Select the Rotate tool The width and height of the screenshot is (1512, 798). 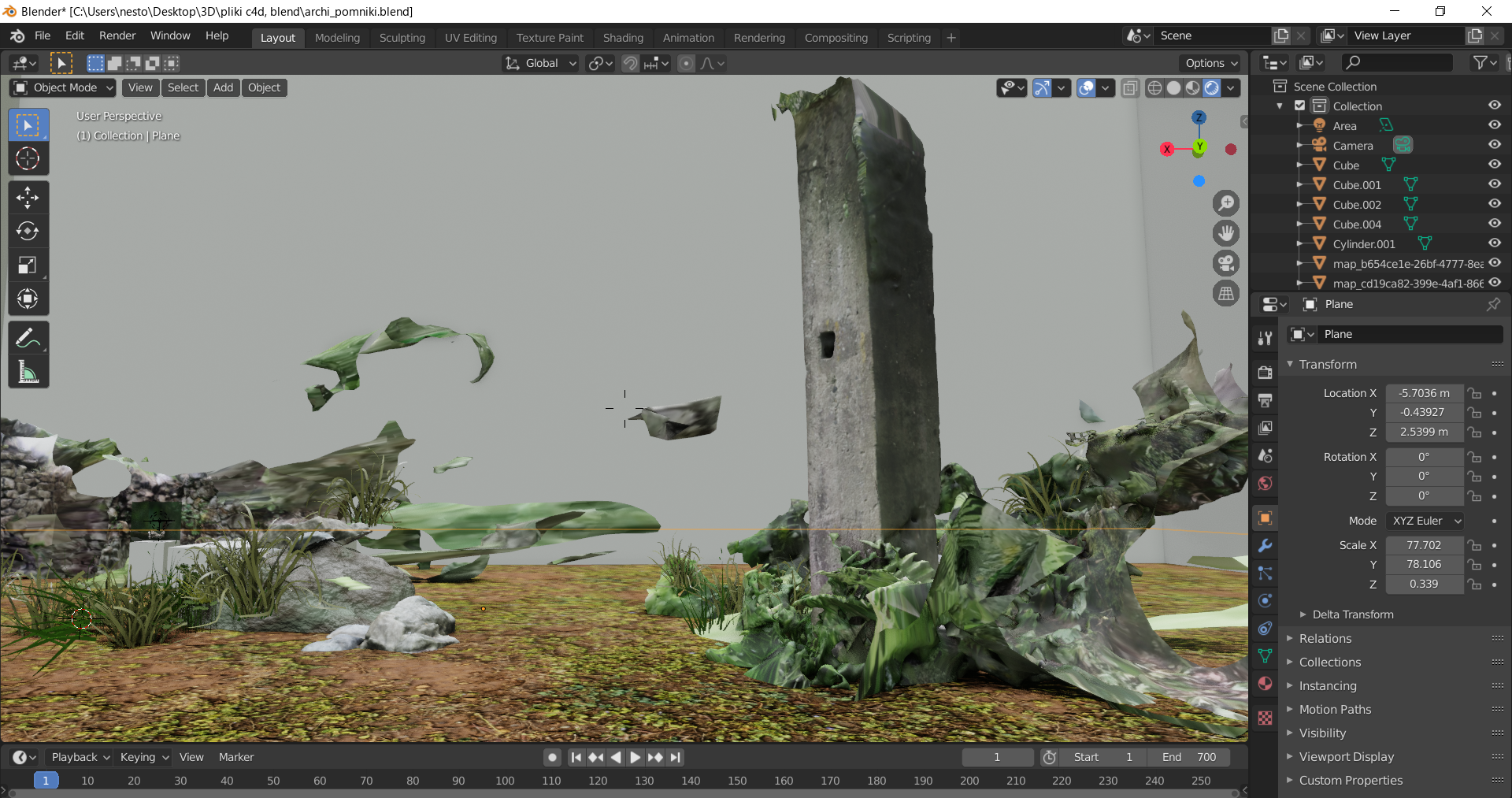click(28, 232)
